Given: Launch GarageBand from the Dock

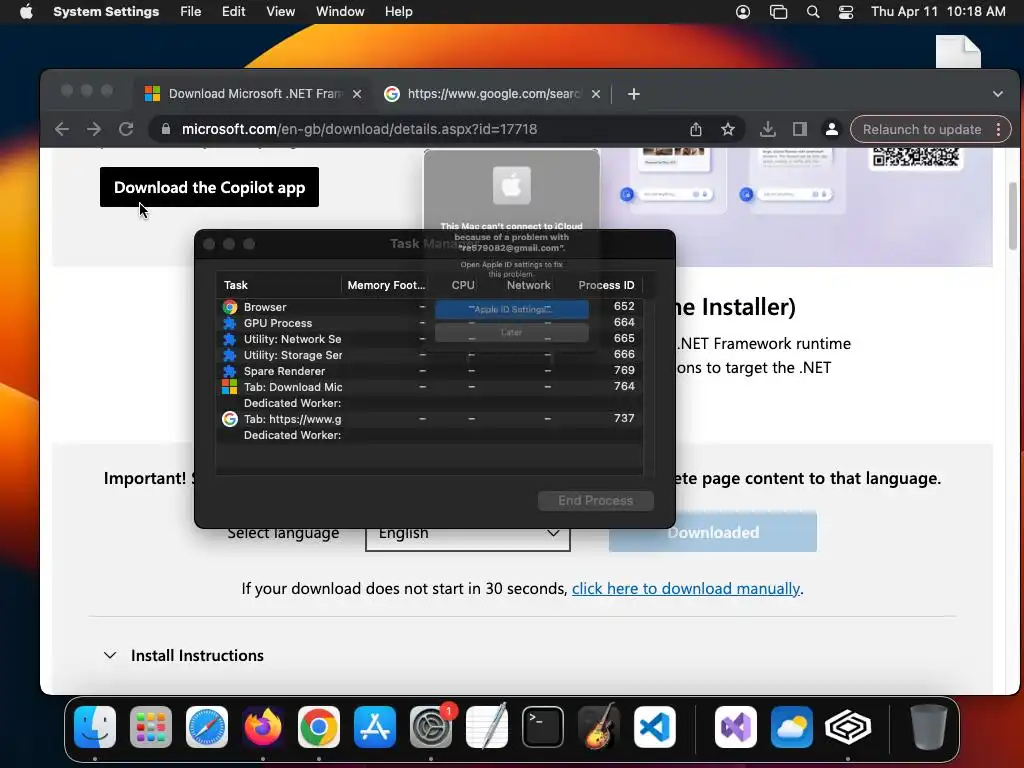Looking at the screenshot, I should click(x=599, y=727).
